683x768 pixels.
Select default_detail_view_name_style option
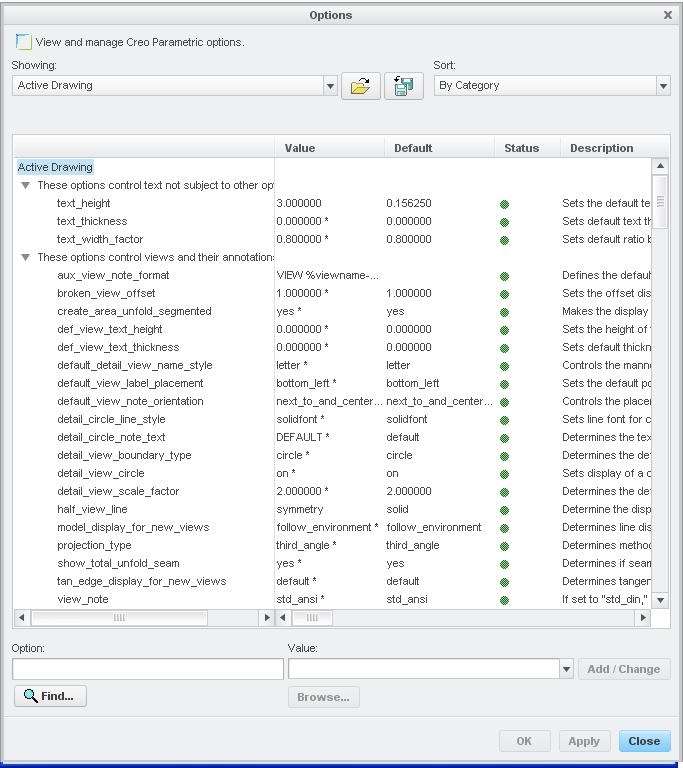click(x=134, y=365)
